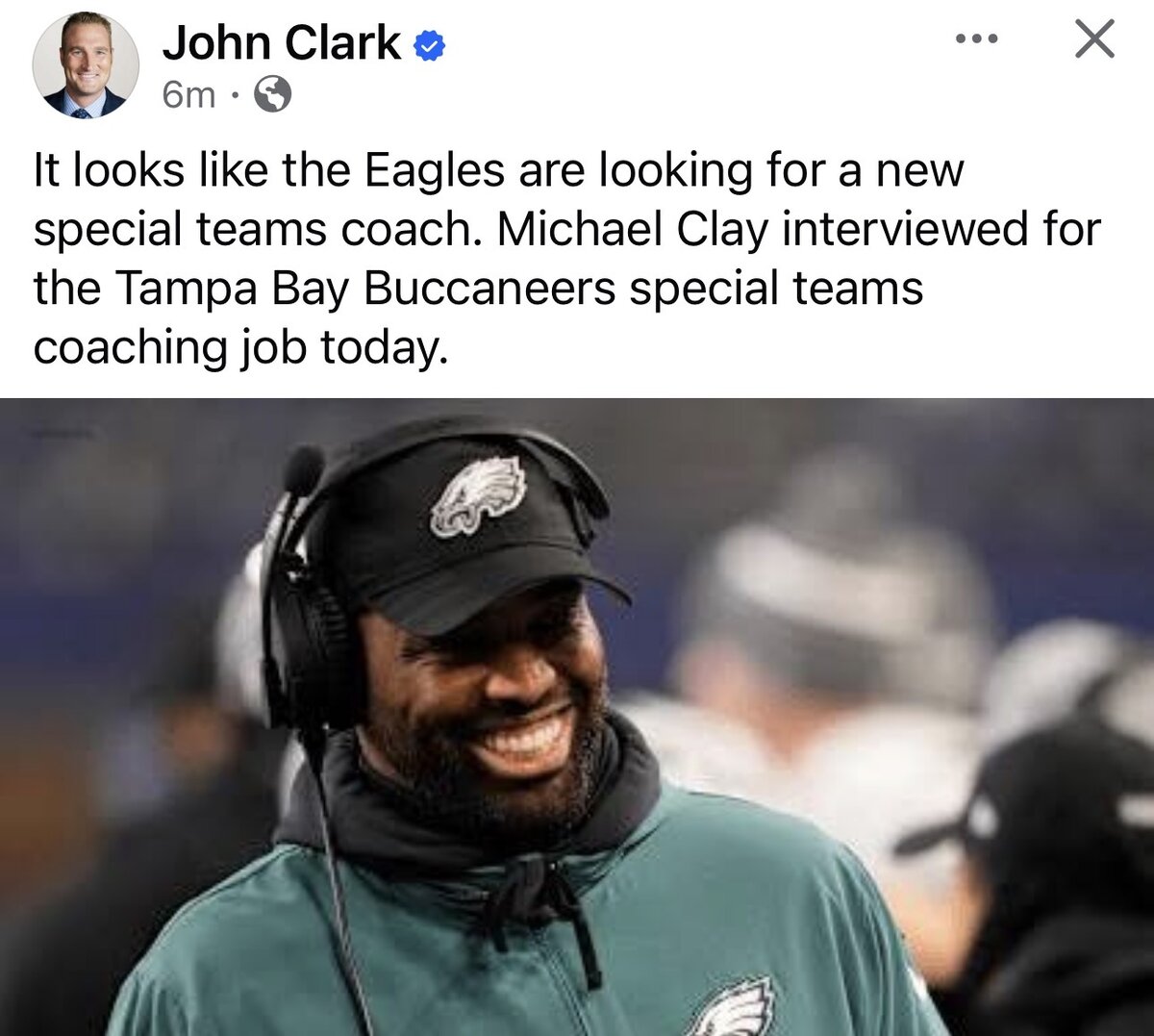
Task: Click the Eagles logo on the cap
Action: pos(478,495)
